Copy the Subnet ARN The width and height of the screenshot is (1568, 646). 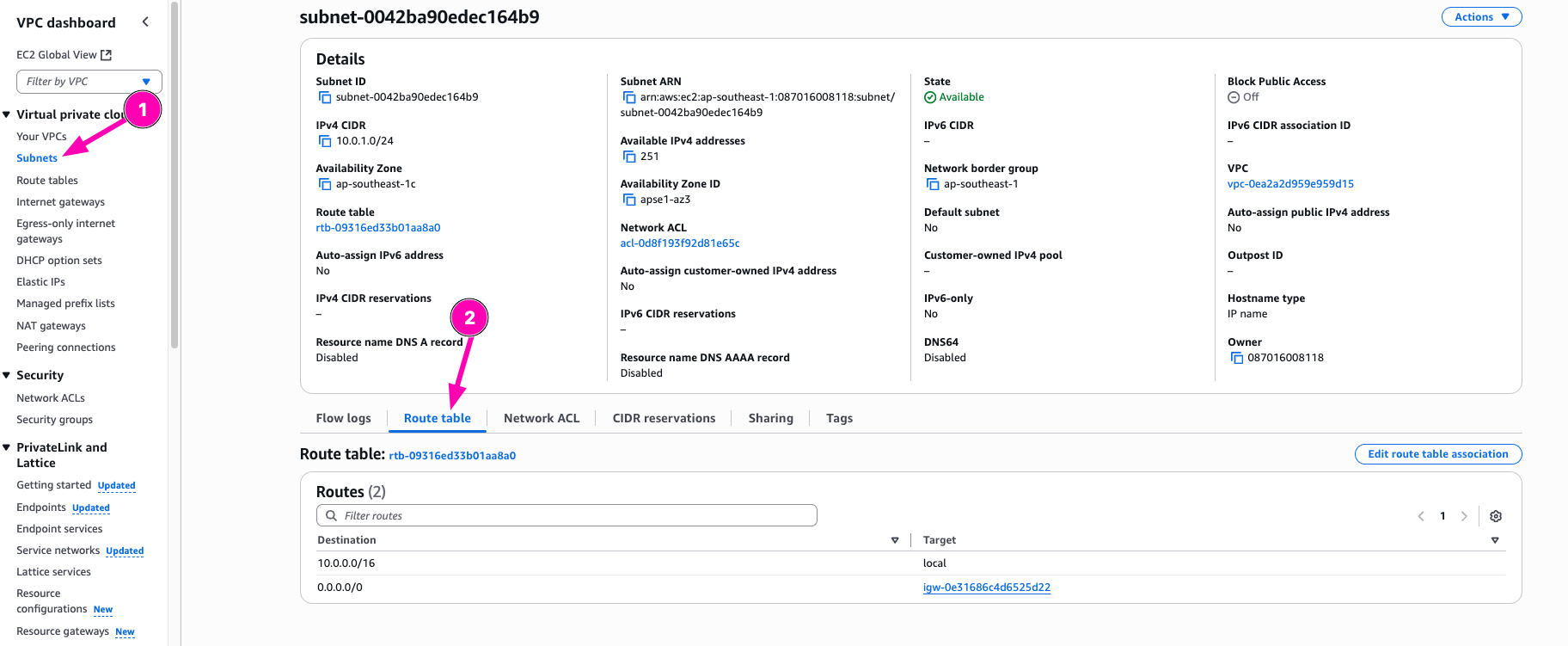[629, 98]
